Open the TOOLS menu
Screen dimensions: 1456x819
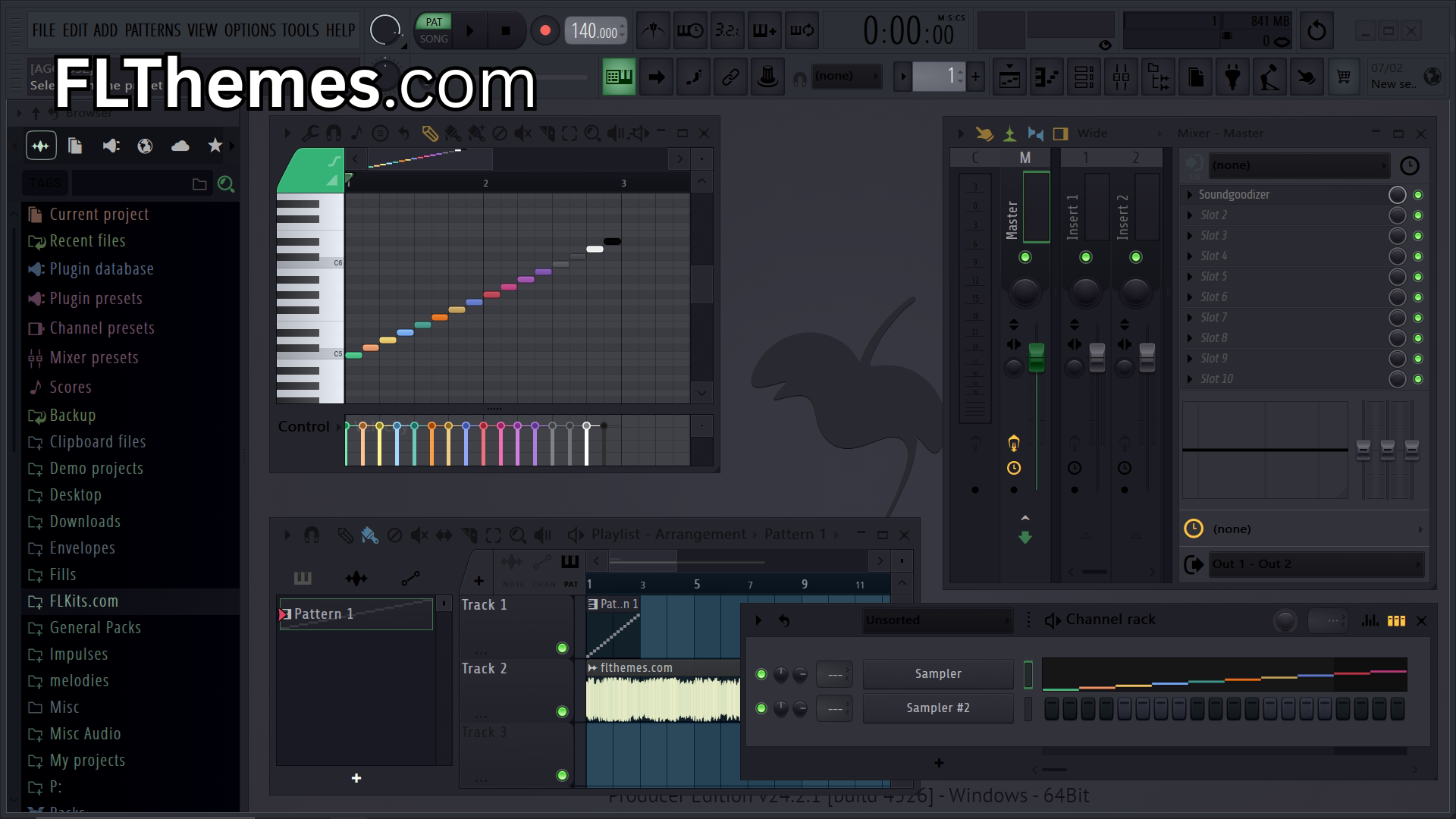coord(300,30)
